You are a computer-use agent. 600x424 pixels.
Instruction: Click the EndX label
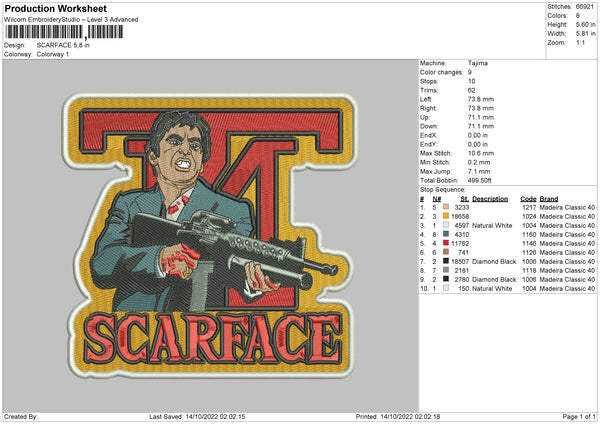pos(429,135)
